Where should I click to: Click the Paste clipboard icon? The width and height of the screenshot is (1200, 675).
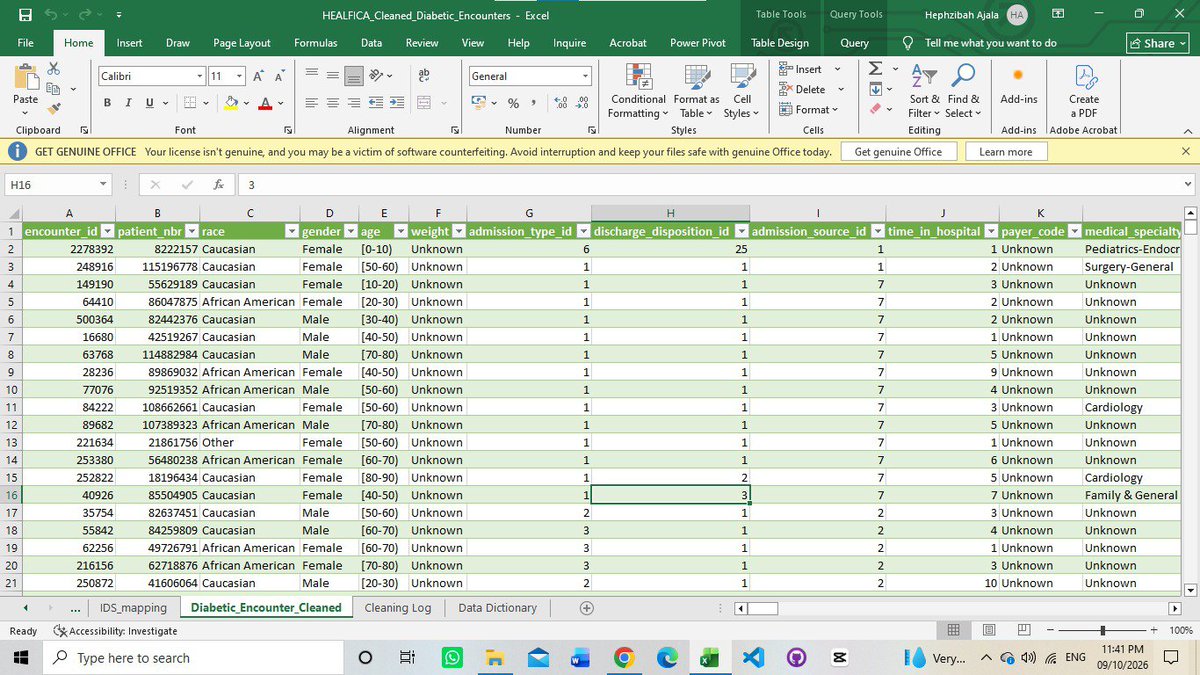point(25,77)
